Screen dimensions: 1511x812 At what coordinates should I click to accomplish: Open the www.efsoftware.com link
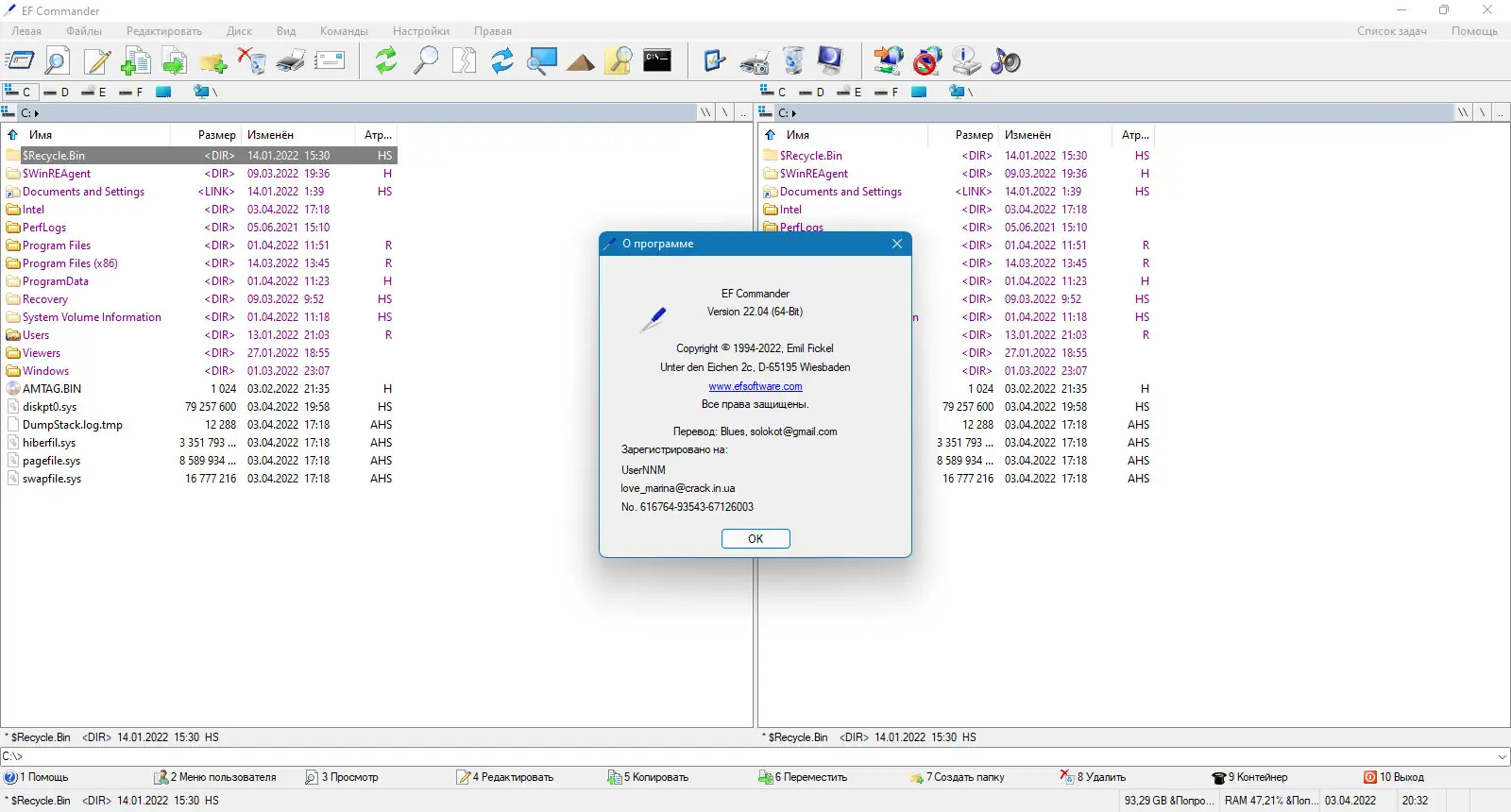click(755, 386)
